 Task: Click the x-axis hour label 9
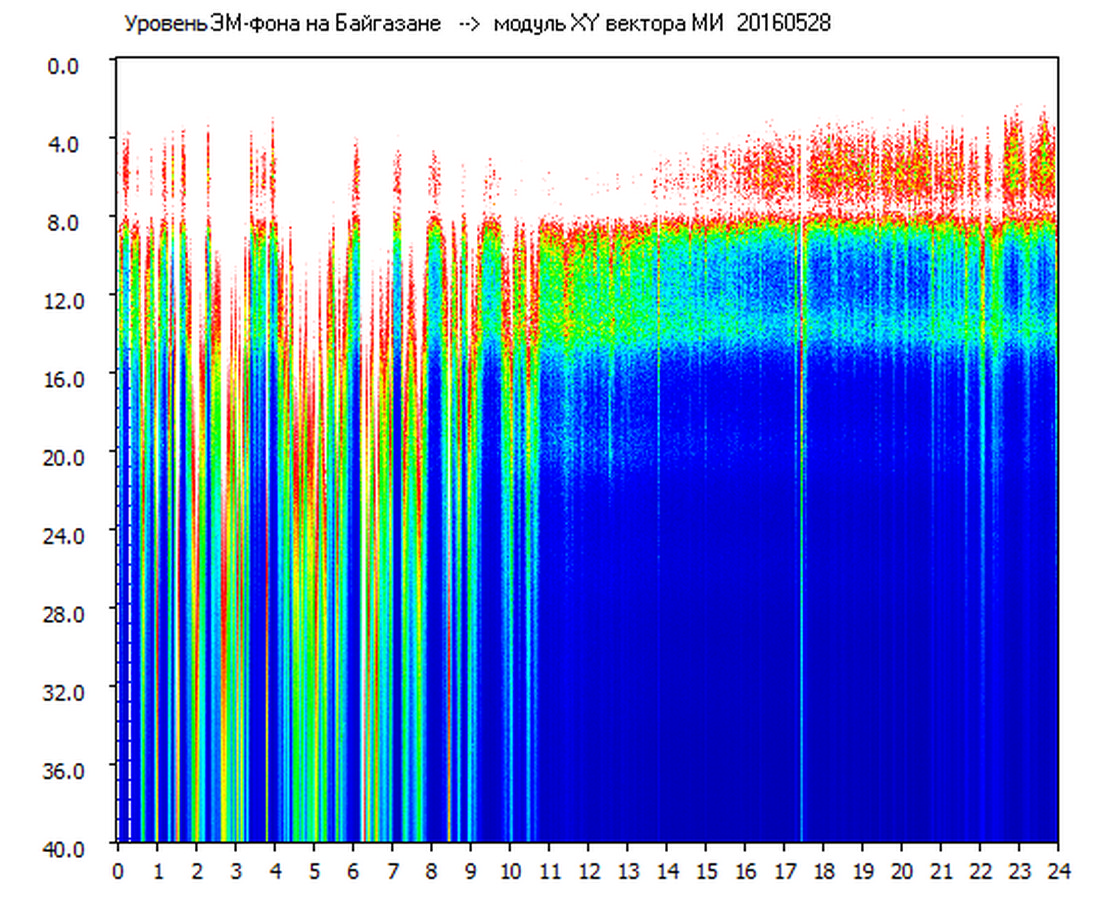[x=470, y=871]
